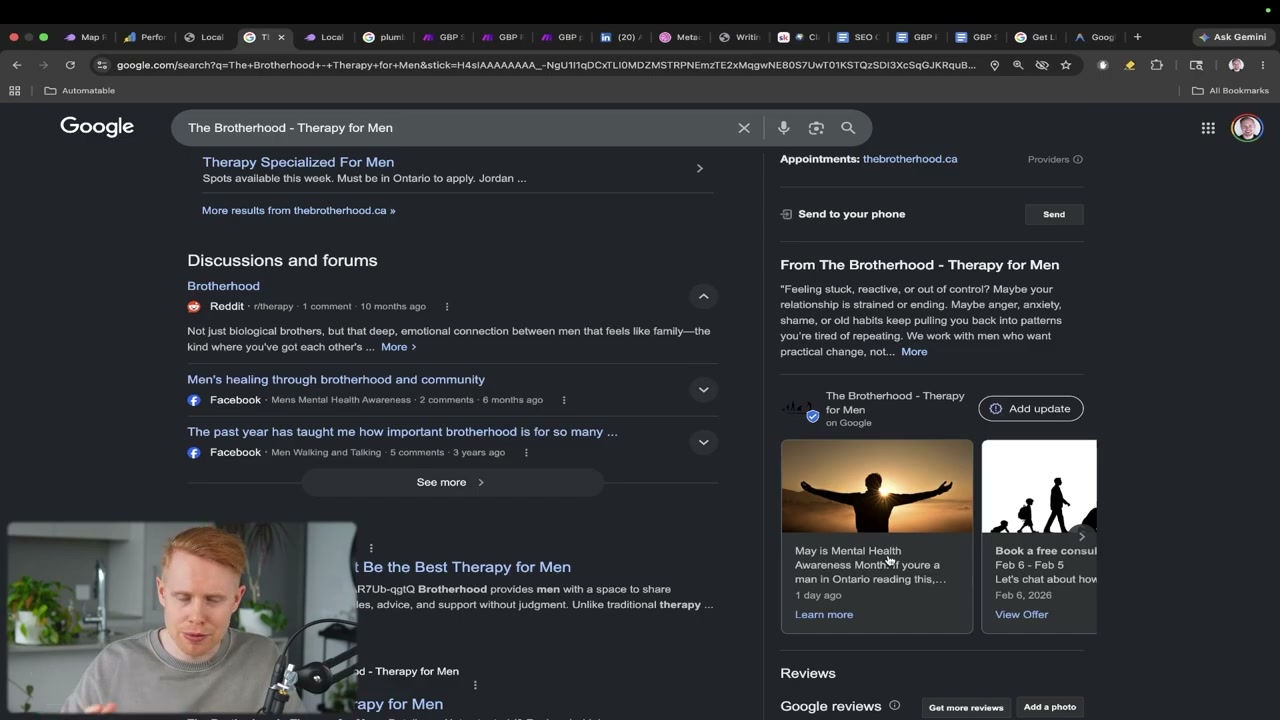Expand Men's healing through brotherhood discussion

pos(704,390)
